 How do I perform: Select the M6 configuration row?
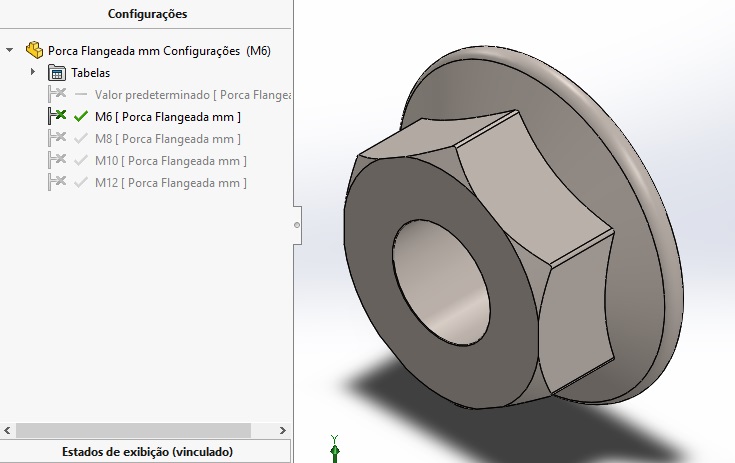coord(168,117)
